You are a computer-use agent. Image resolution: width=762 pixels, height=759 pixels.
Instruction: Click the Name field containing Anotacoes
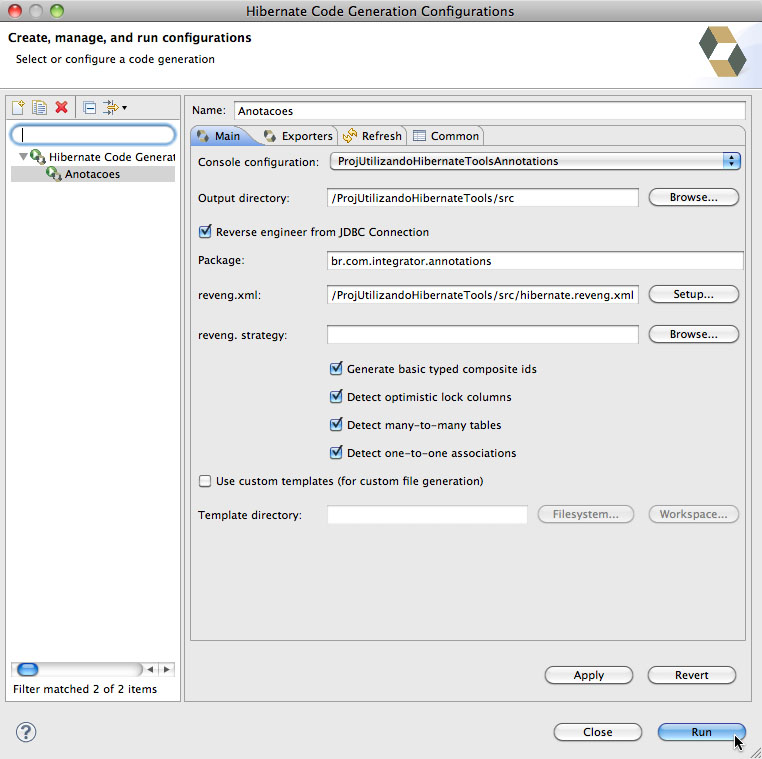[x=489, y=111]
